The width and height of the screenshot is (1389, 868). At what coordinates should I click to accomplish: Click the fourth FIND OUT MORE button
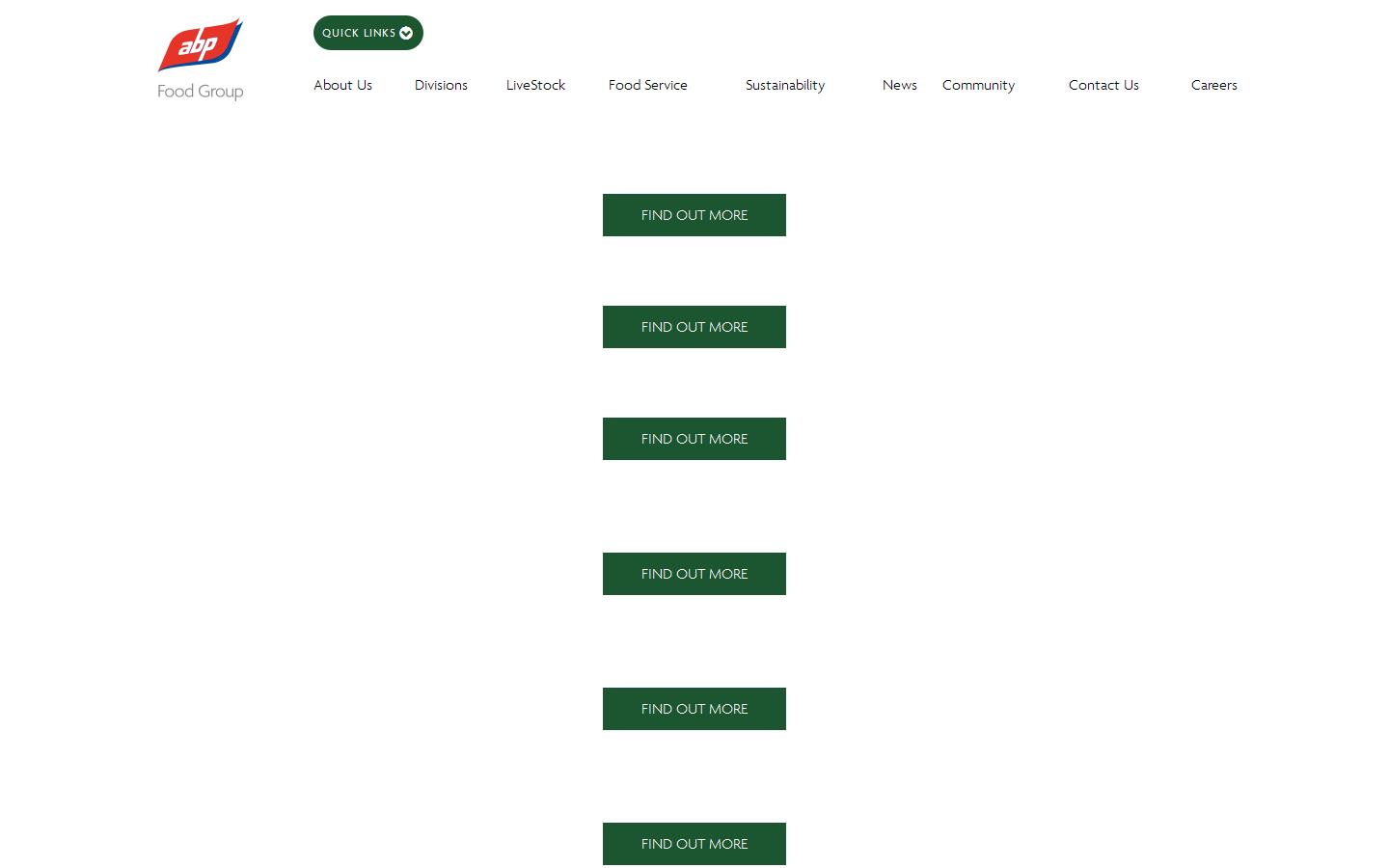coord(694,574)
